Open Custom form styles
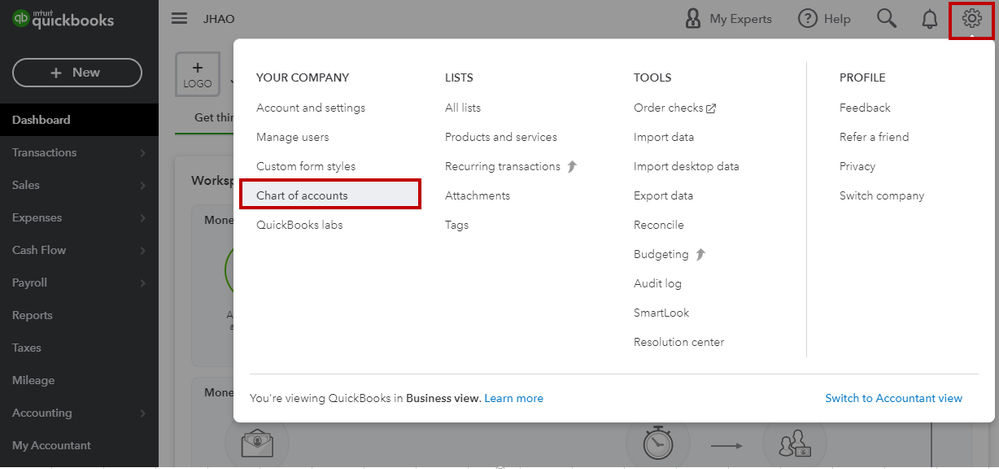999x469 pixels. pyautogui.click(x=306, y=166)
